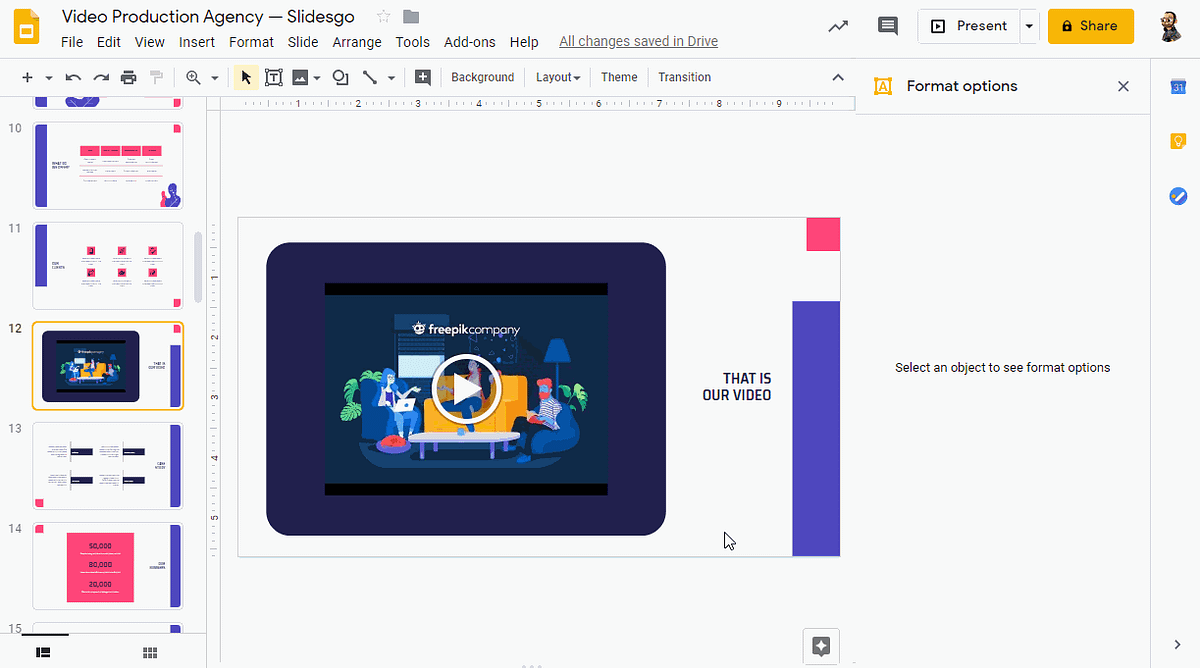Click the Share button

point(1090,26)
